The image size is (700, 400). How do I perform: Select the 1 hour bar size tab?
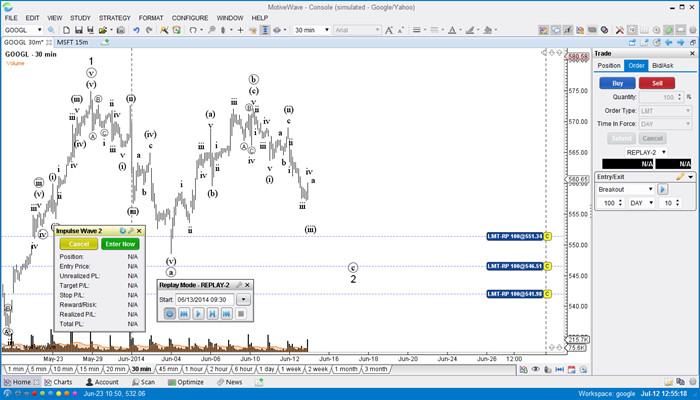194,369
